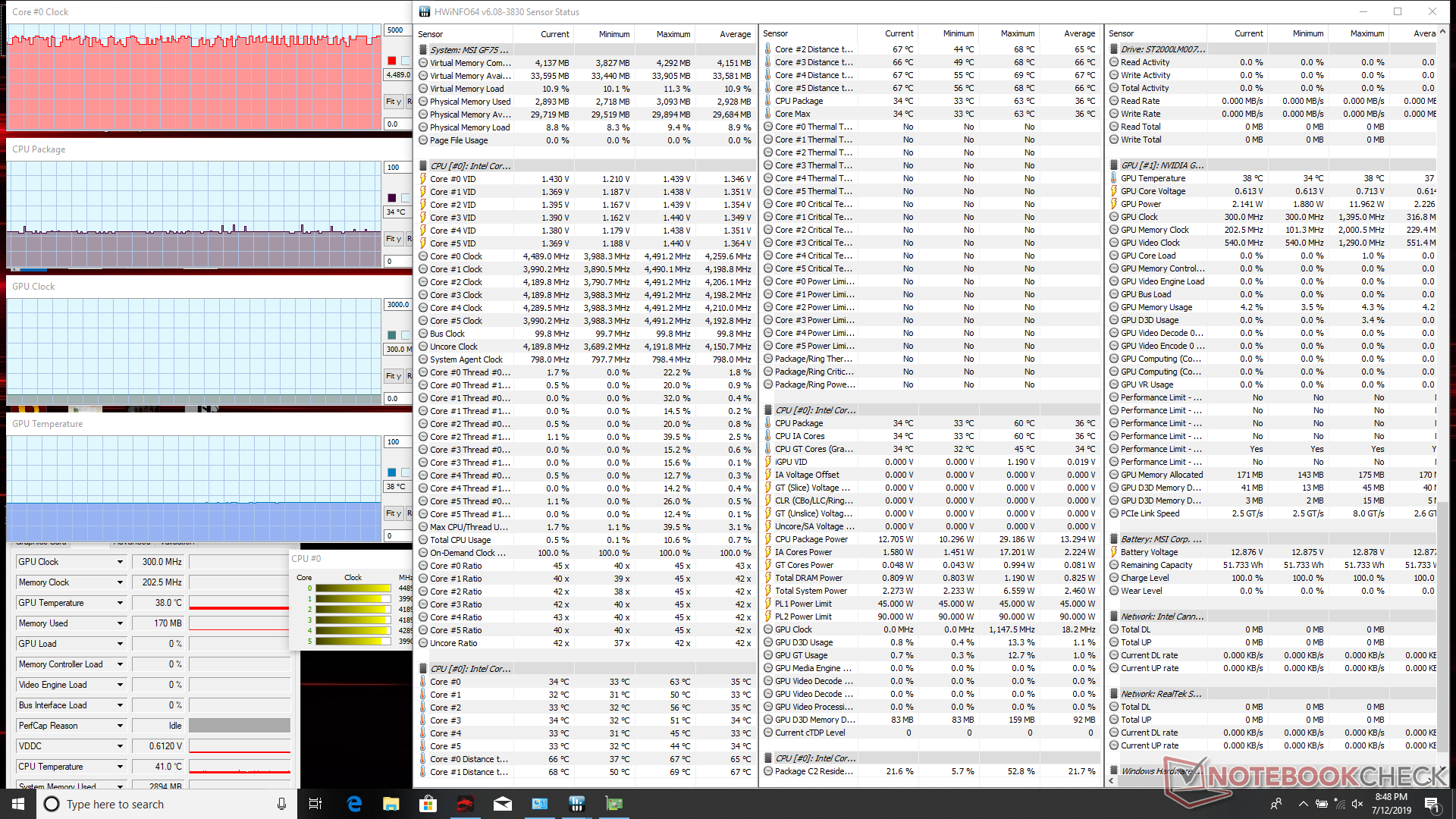Screen dimensions: 1456x819
Task: Click the icon beside Total CPU Usage
Action: click(423, 540)
